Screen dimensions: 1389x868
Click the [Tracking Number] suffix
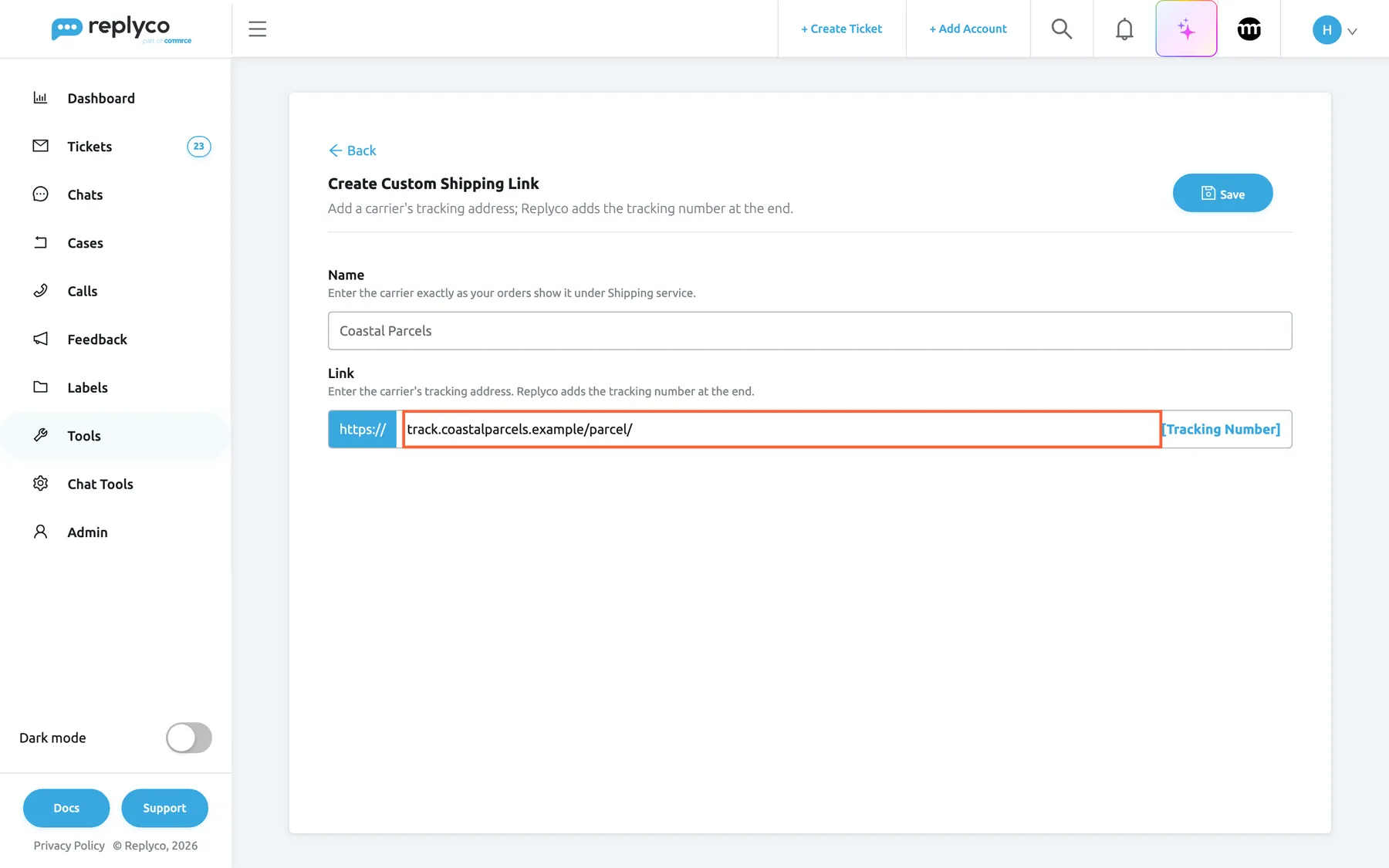tap(1222, 429)
